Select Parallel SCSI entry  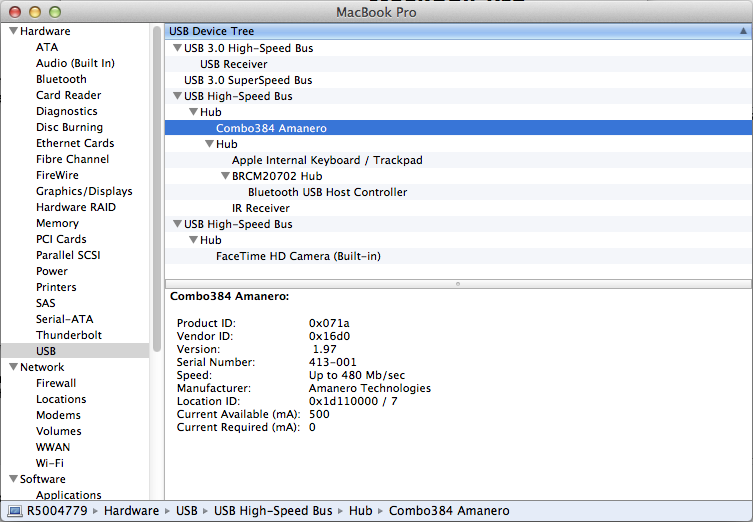tap(68, 255)
